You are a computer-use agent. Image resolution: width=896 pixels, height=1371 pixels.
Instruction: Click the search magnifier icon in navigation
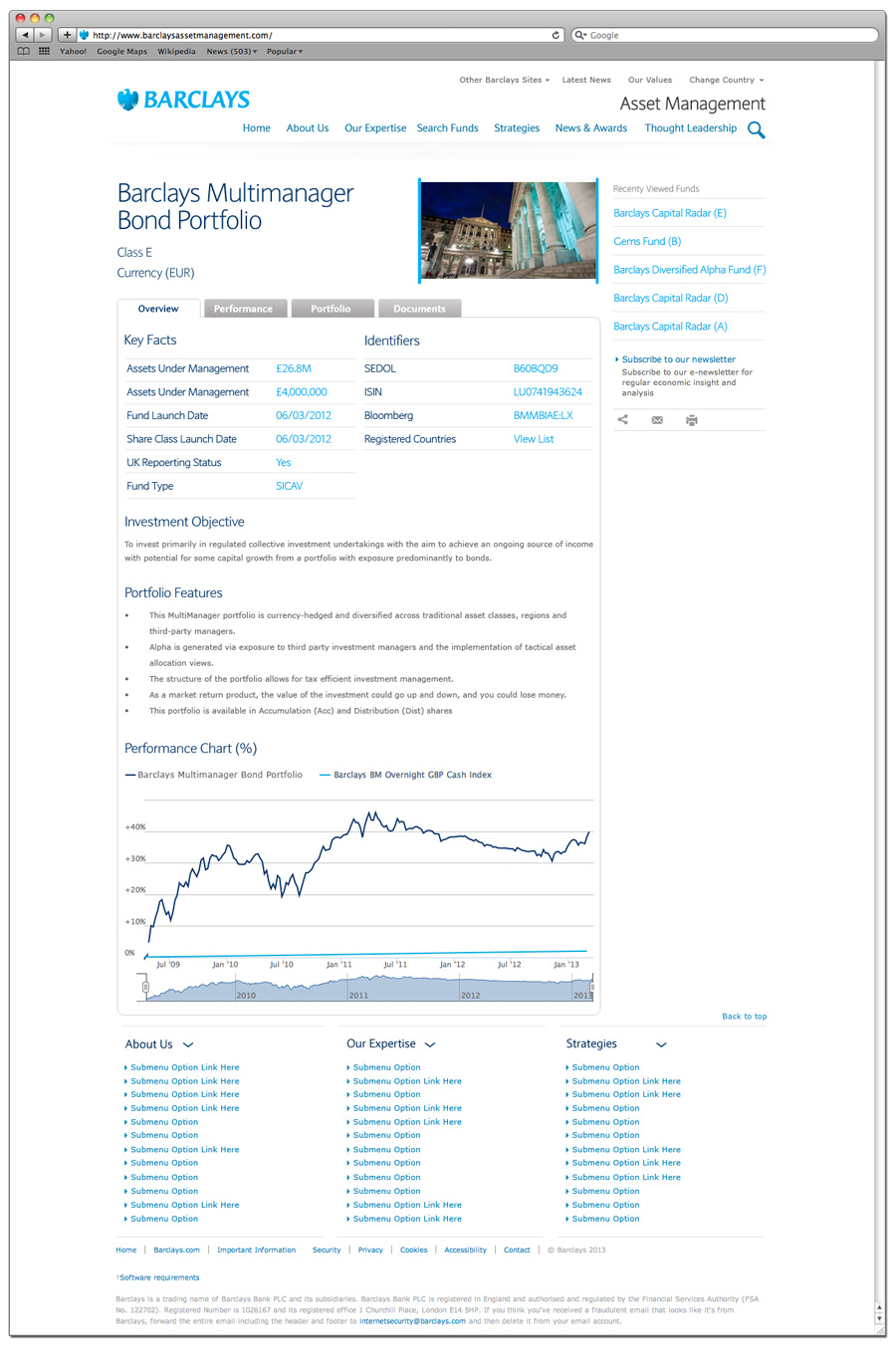757,129
